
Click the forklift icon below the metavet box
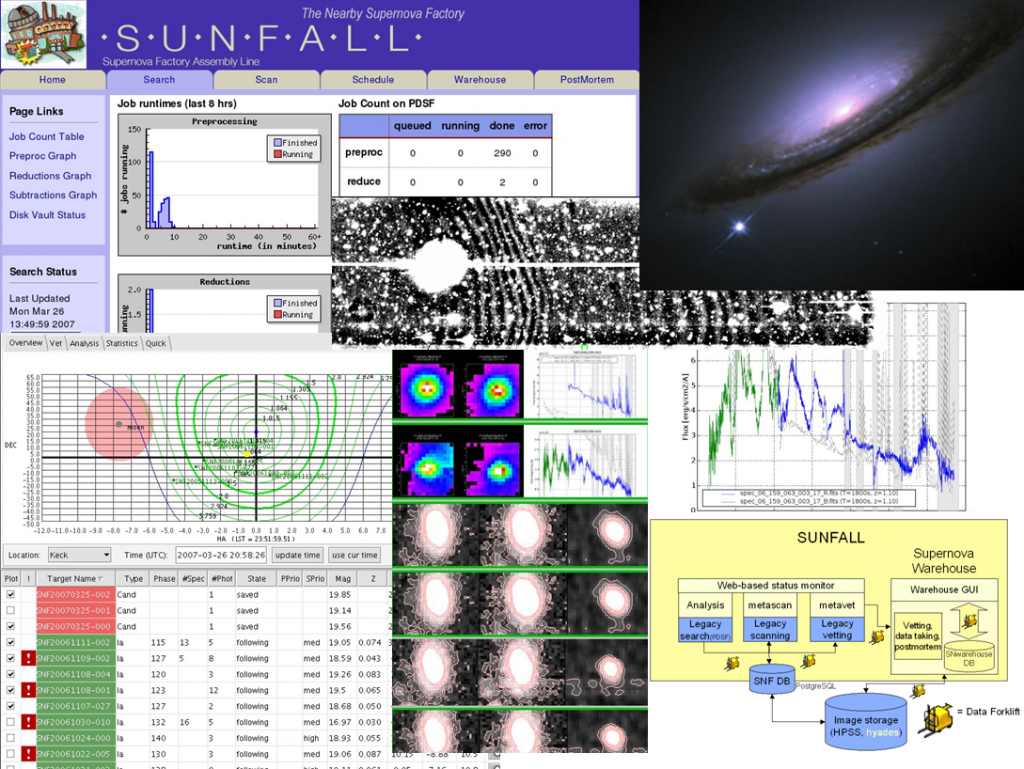(x=809, y=659)
